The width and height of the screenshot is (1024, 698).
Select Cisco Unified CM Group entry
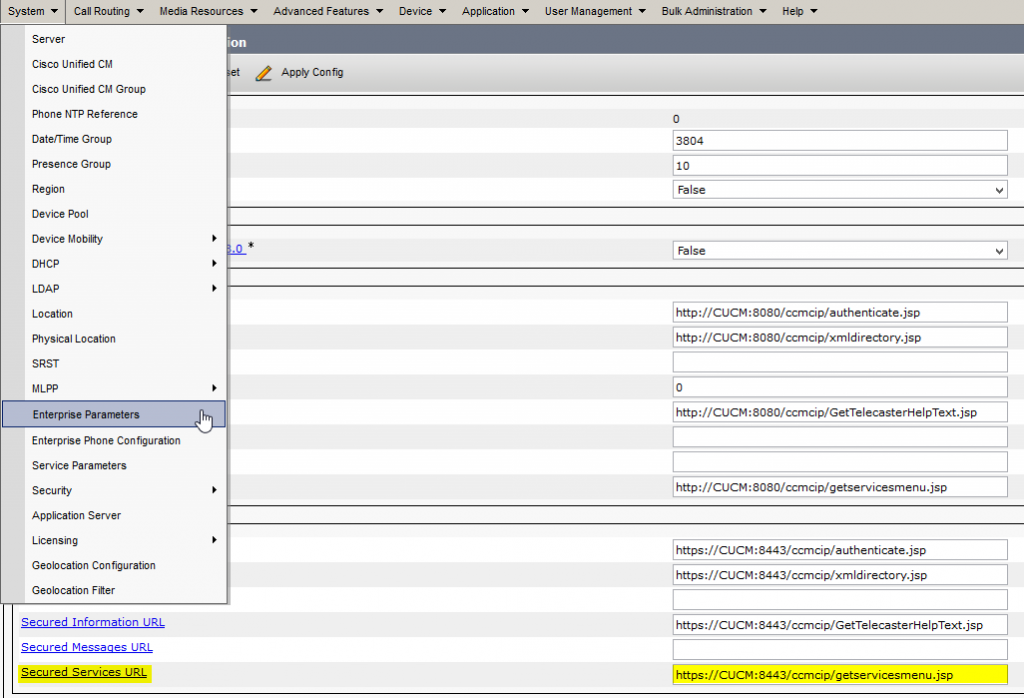[89, 89]
